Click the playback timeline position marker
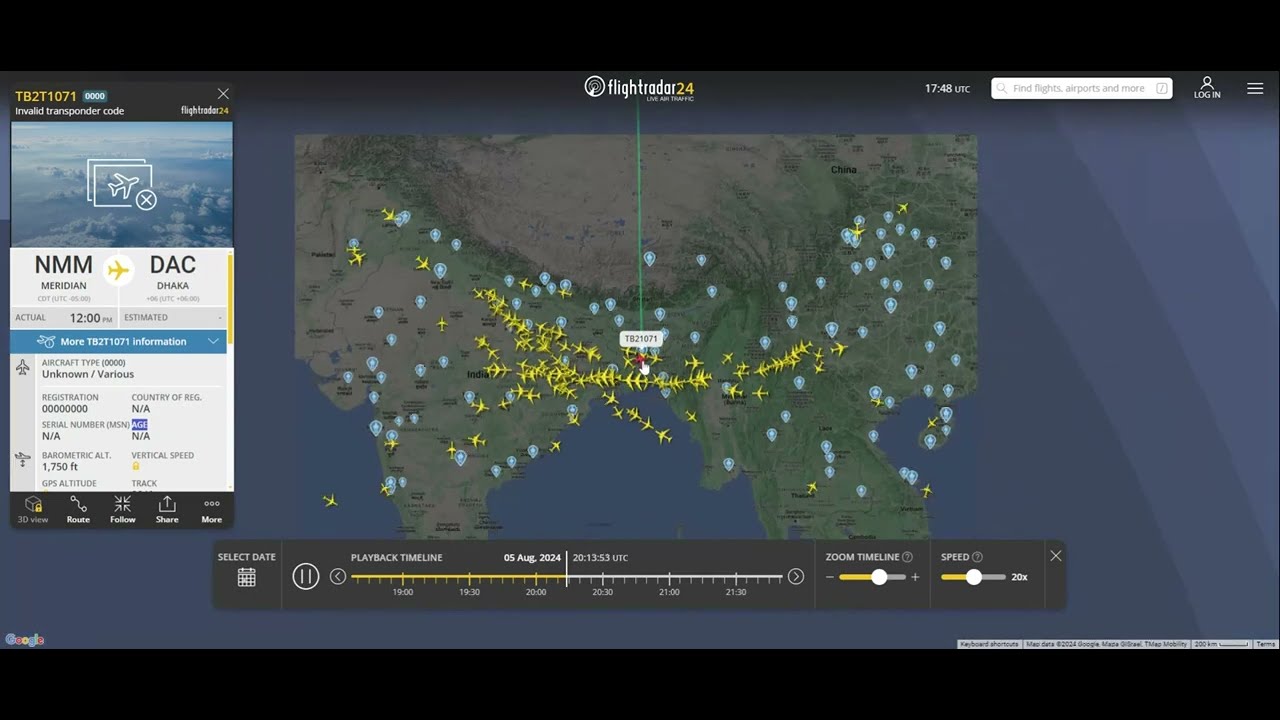Screen dimensions: 1280x720 [x=567, y=568]
